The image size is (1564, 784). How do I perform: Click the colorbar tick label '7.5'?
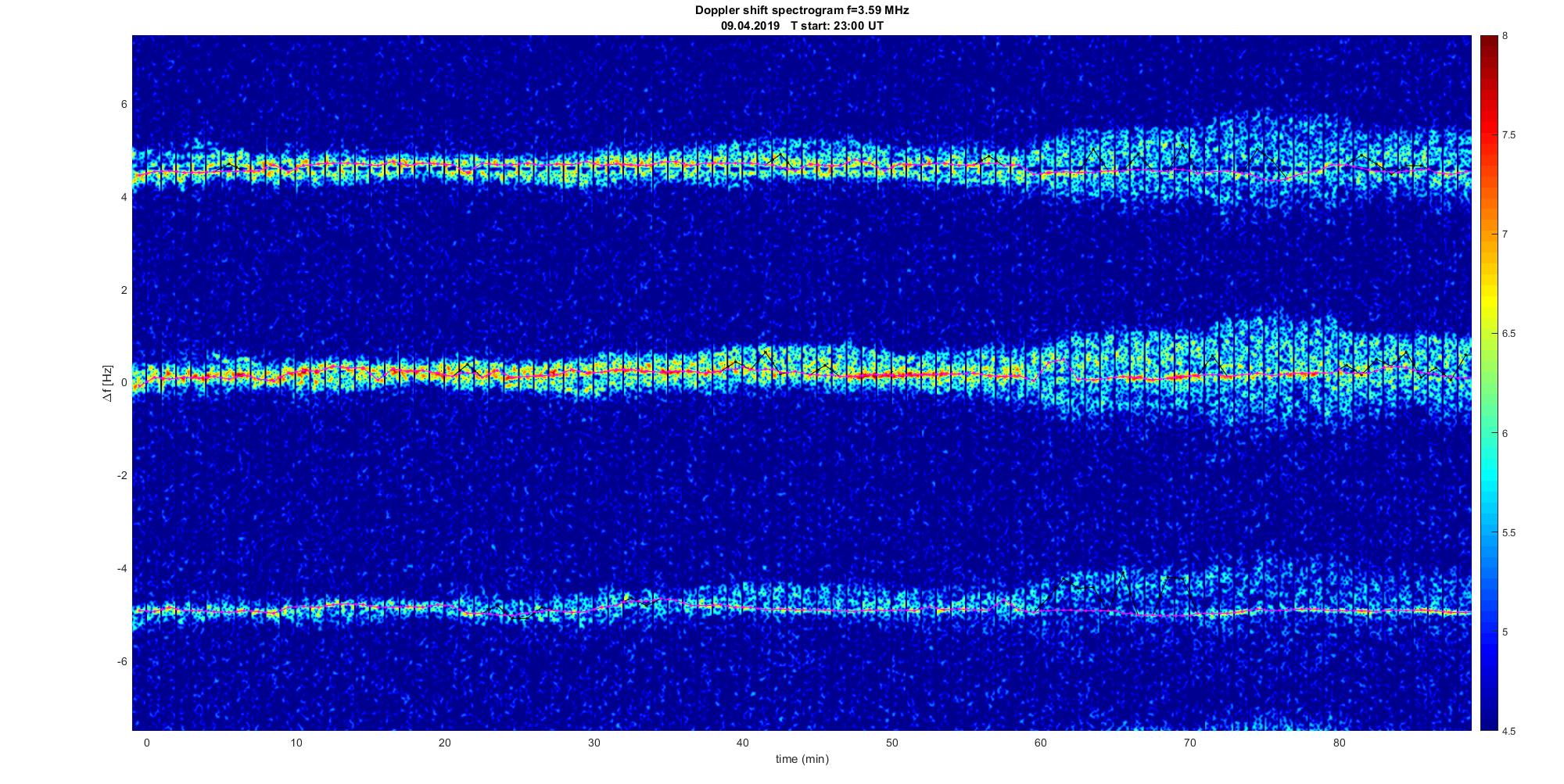click(x=1509, y=135)
